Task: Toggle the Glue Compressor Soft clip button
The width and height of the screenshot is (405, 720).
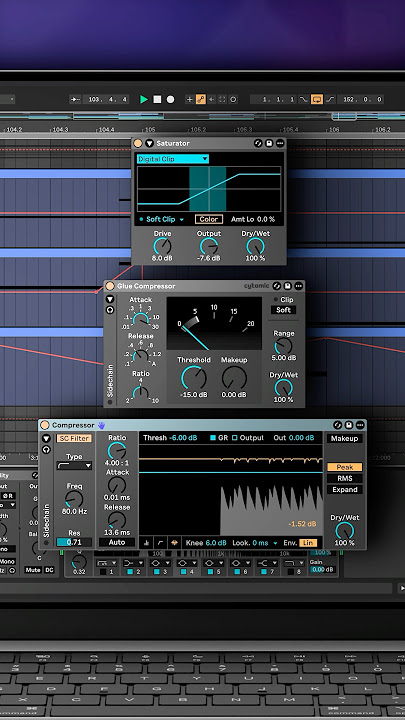Action: point(283,310)
